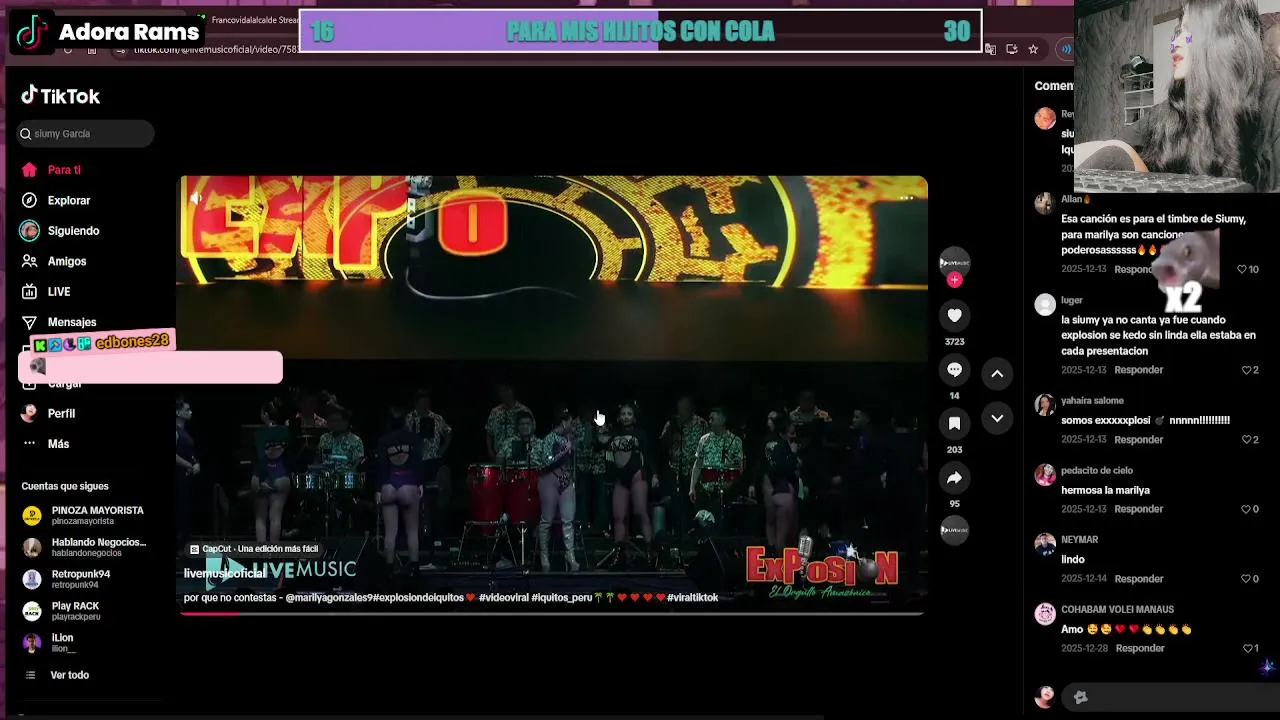Open Play RACK followed account
Screen dimensions: 1280x720
coord(62,611)
